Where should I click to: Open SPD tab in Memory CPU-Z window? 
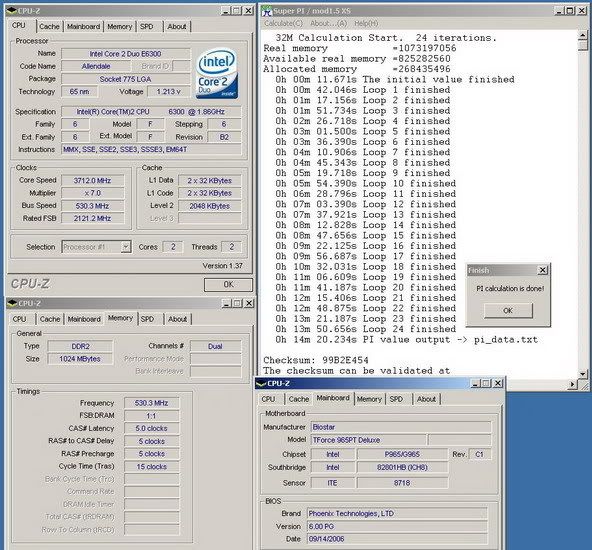[x=147, y=319]
